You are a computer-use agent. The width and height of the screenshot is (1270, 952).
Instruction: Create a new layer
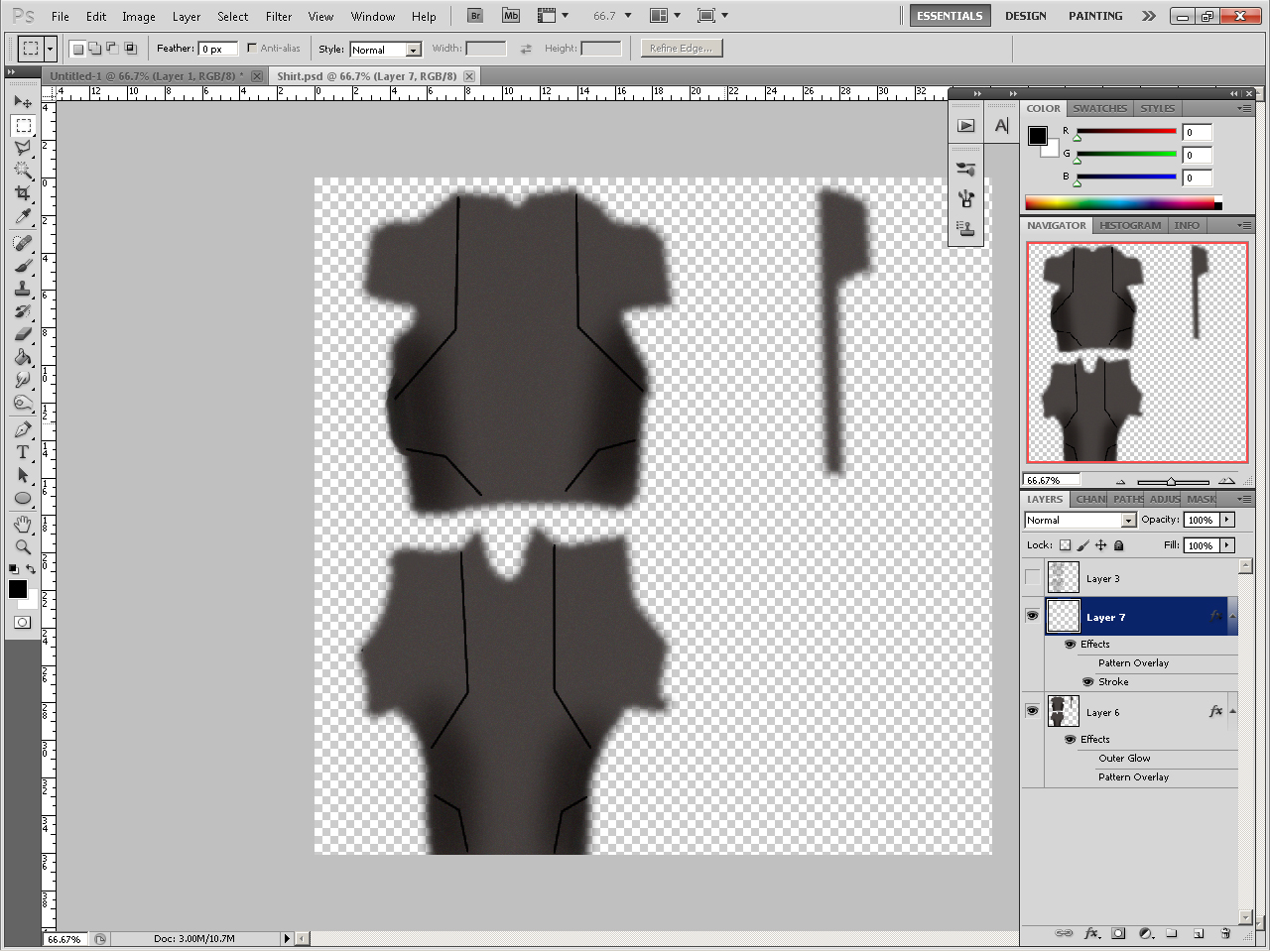(1199, 933)
